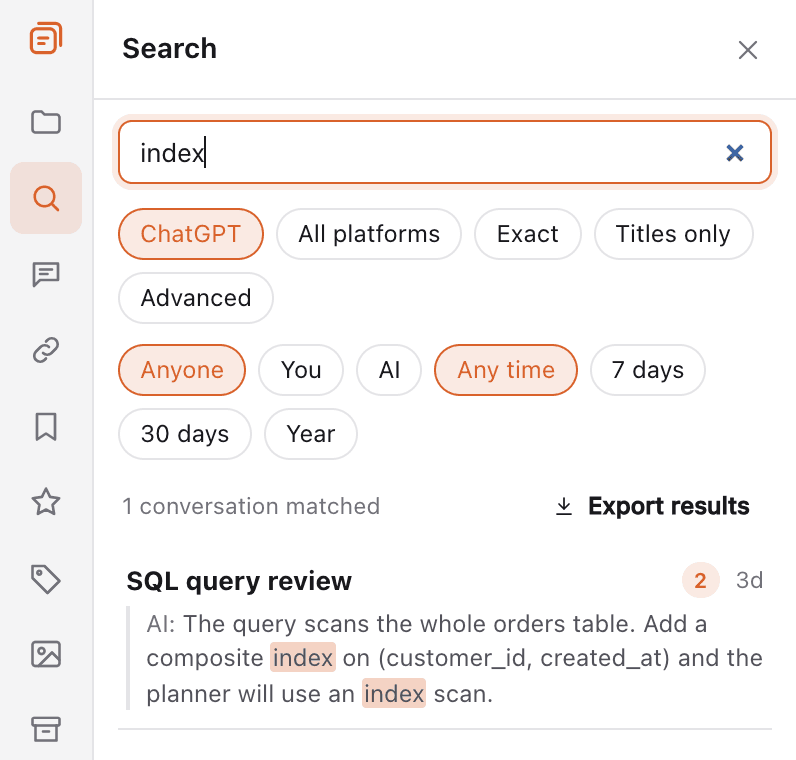796x760 pixels.
Task: Toggle the Titles only filter
Action: (x=673, y=234)
